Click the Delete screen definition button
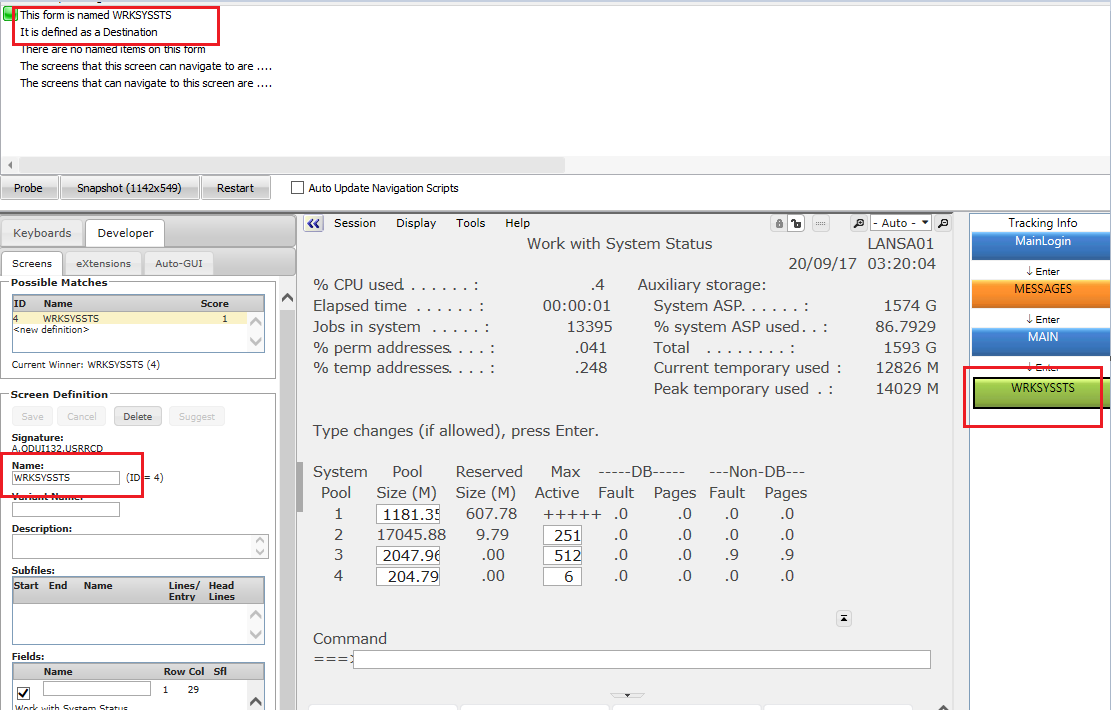Screen dimensions: 1111x710 pyautogui.click(x=138, y=416)
